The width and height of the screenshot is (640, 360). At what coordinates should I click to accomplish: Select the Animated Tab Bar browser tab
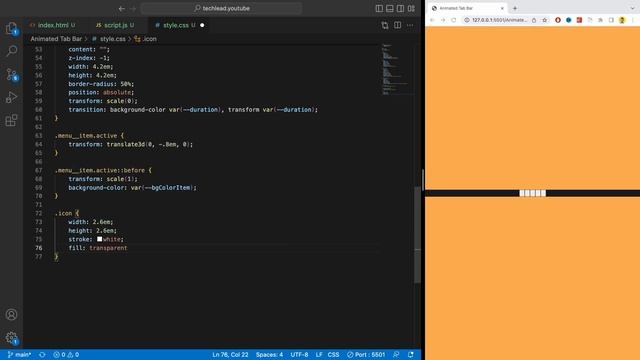(468, 8)
